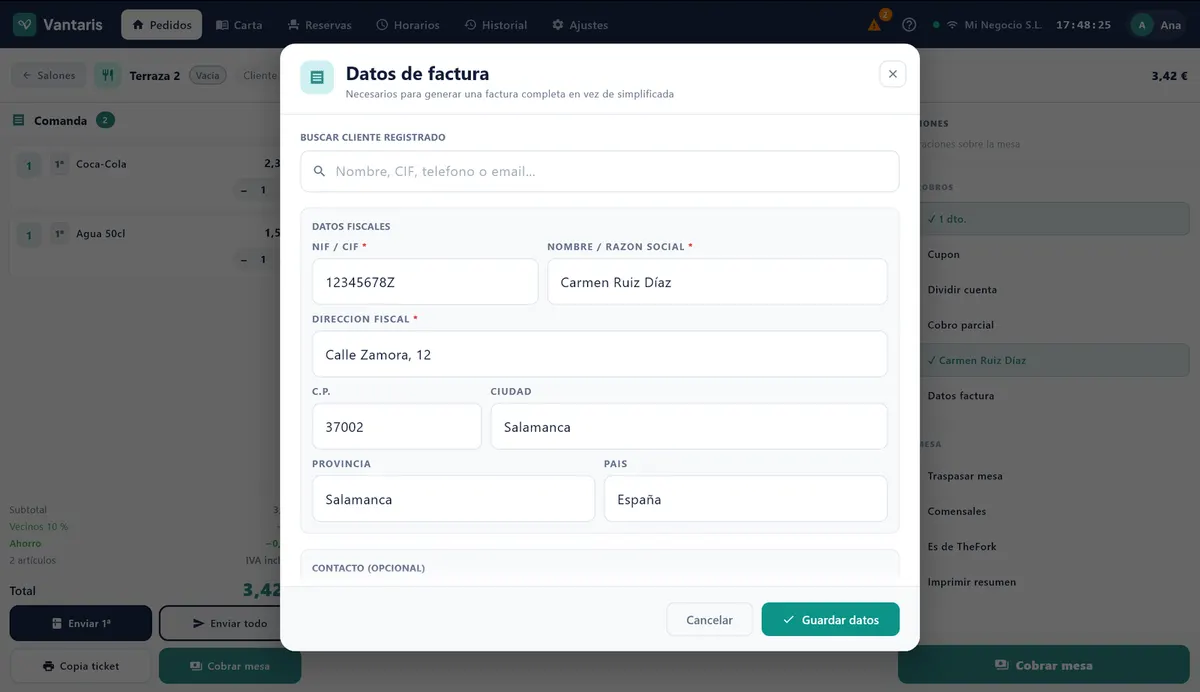Close the Datos de factura dialog

point(893,74)
